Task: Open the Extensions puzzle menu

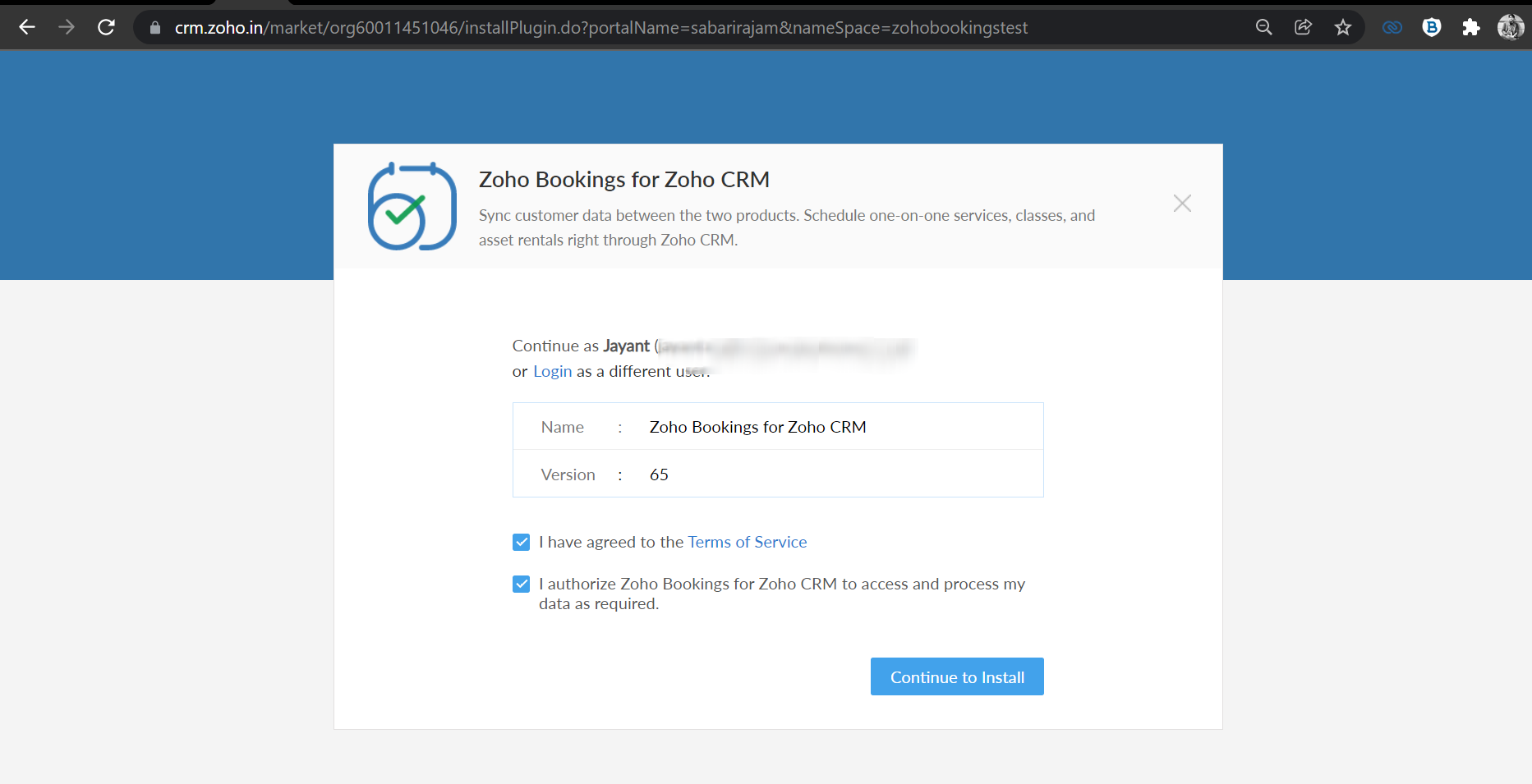Action: pyautogui.click(x=1470, y=28)
